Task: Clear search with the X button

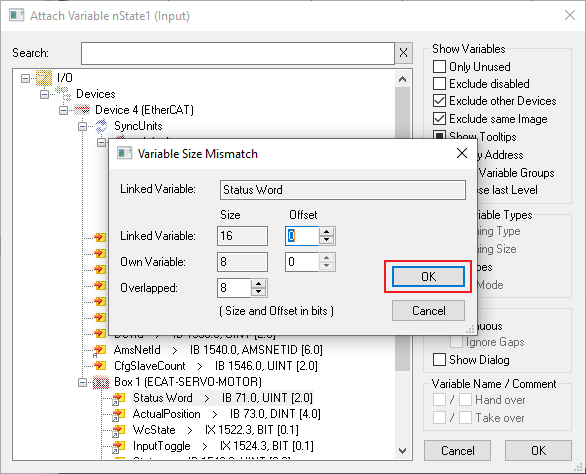Action: coord(403,53)
